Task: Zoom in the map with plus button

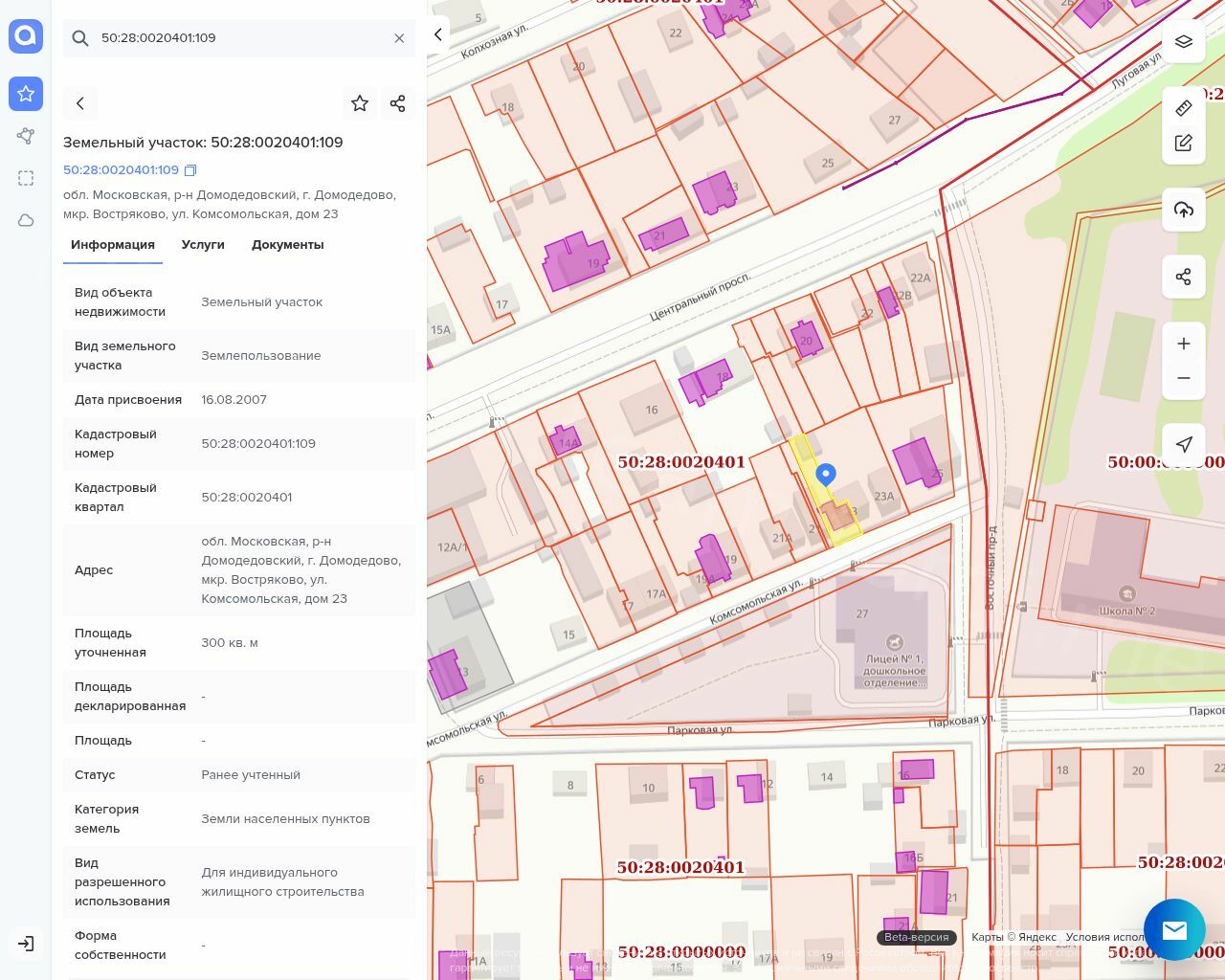Action: (1184, 344)
